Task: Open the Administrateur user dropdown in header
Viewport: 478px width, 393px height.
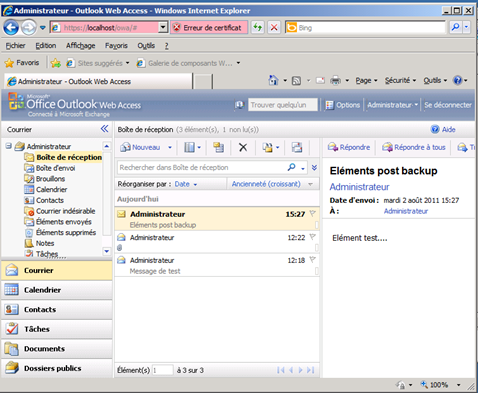Action: (x=392, y=105)
